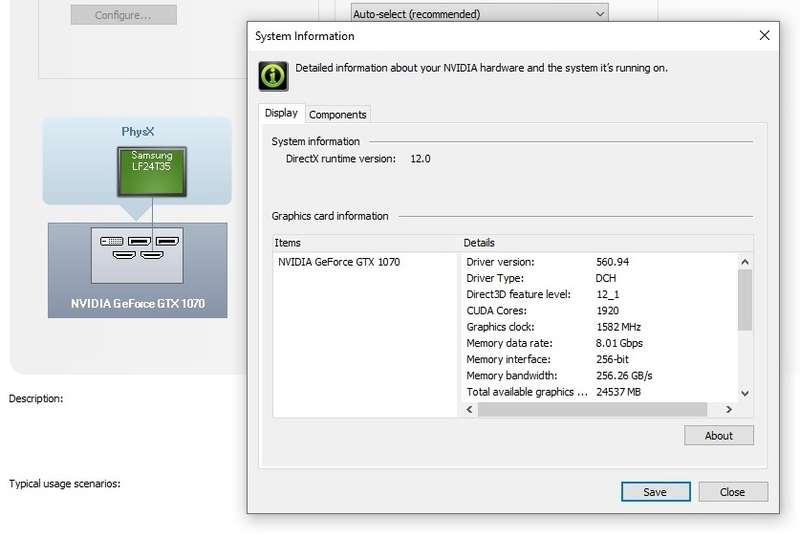Click the green information icon in System Information

[x=273, y=76]
